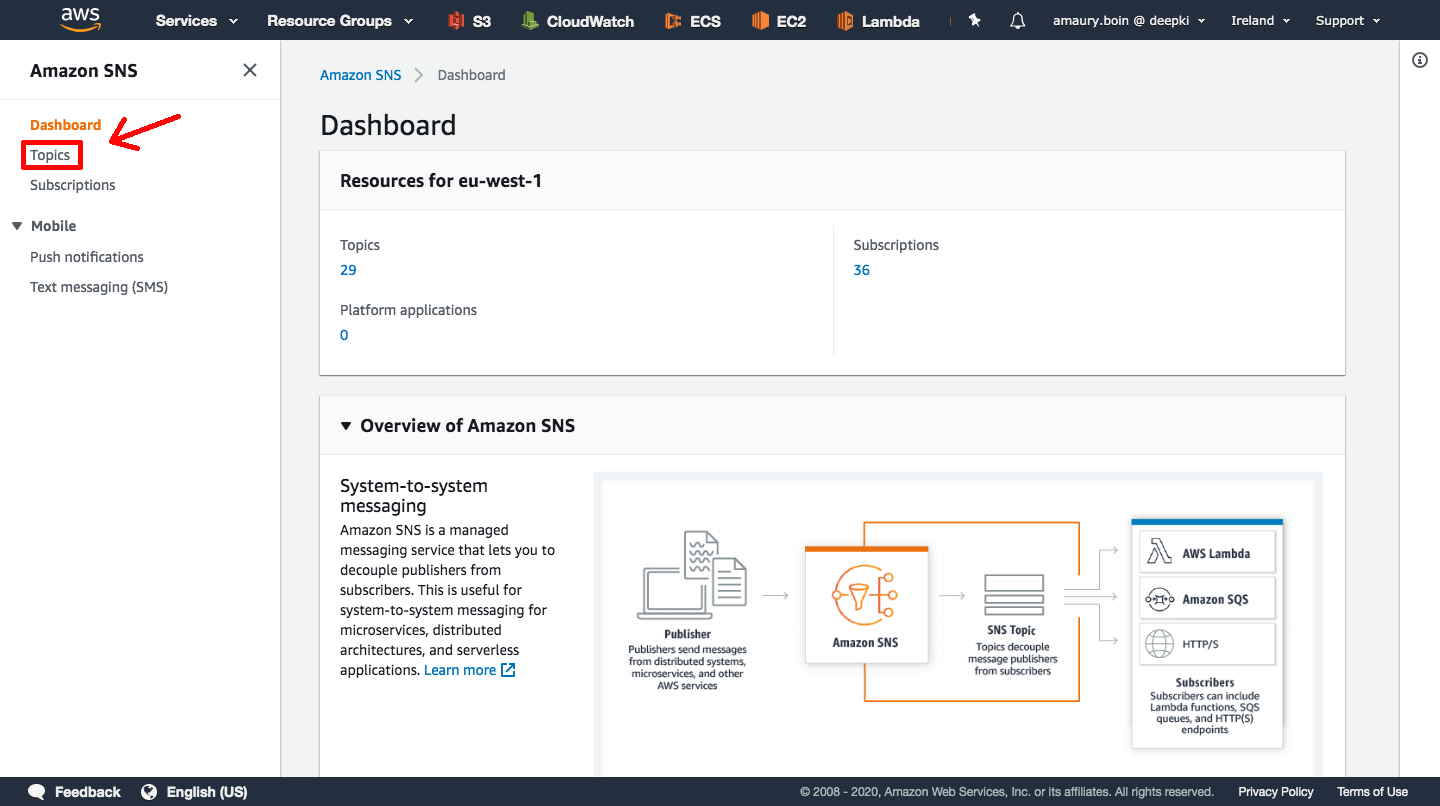This screenshot has height=806, width=1440.
Task: Collapse the Overview of Amazon SNS section
Action: pyautogui.click(x=346, y=426)
